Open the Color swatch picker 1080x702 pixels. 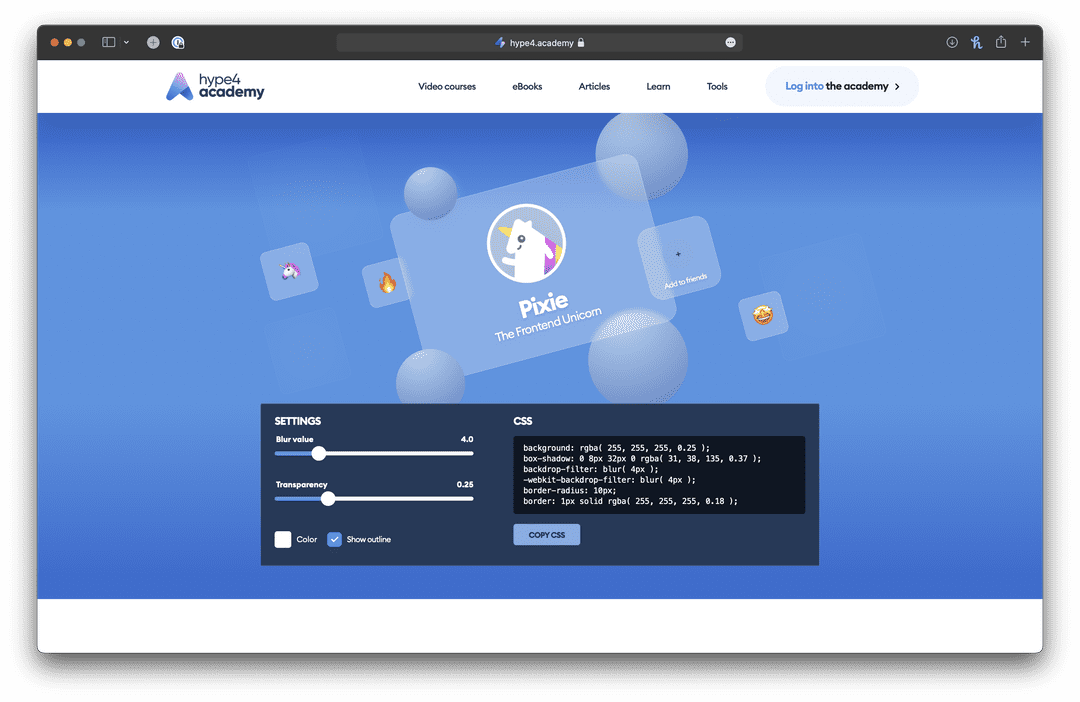coord(283,539)
